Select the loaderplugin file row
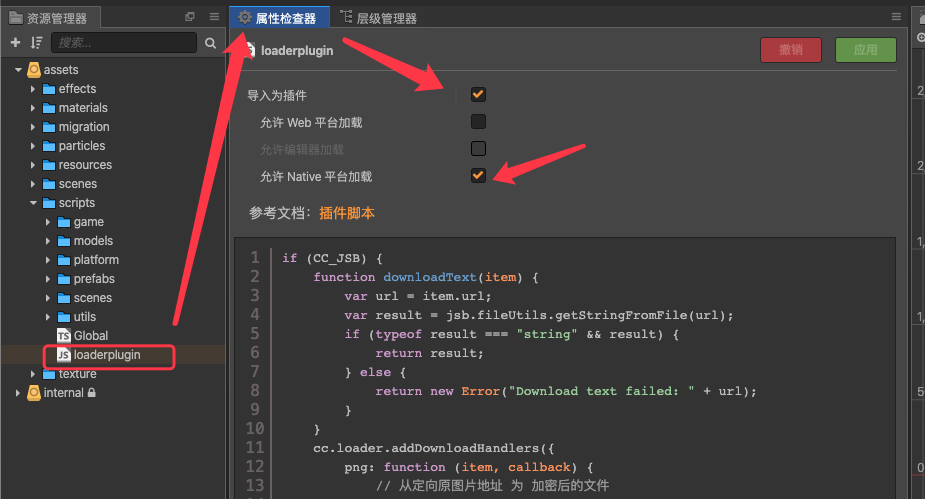The width and height of the screenshot is (925, 499). point(113,354)
